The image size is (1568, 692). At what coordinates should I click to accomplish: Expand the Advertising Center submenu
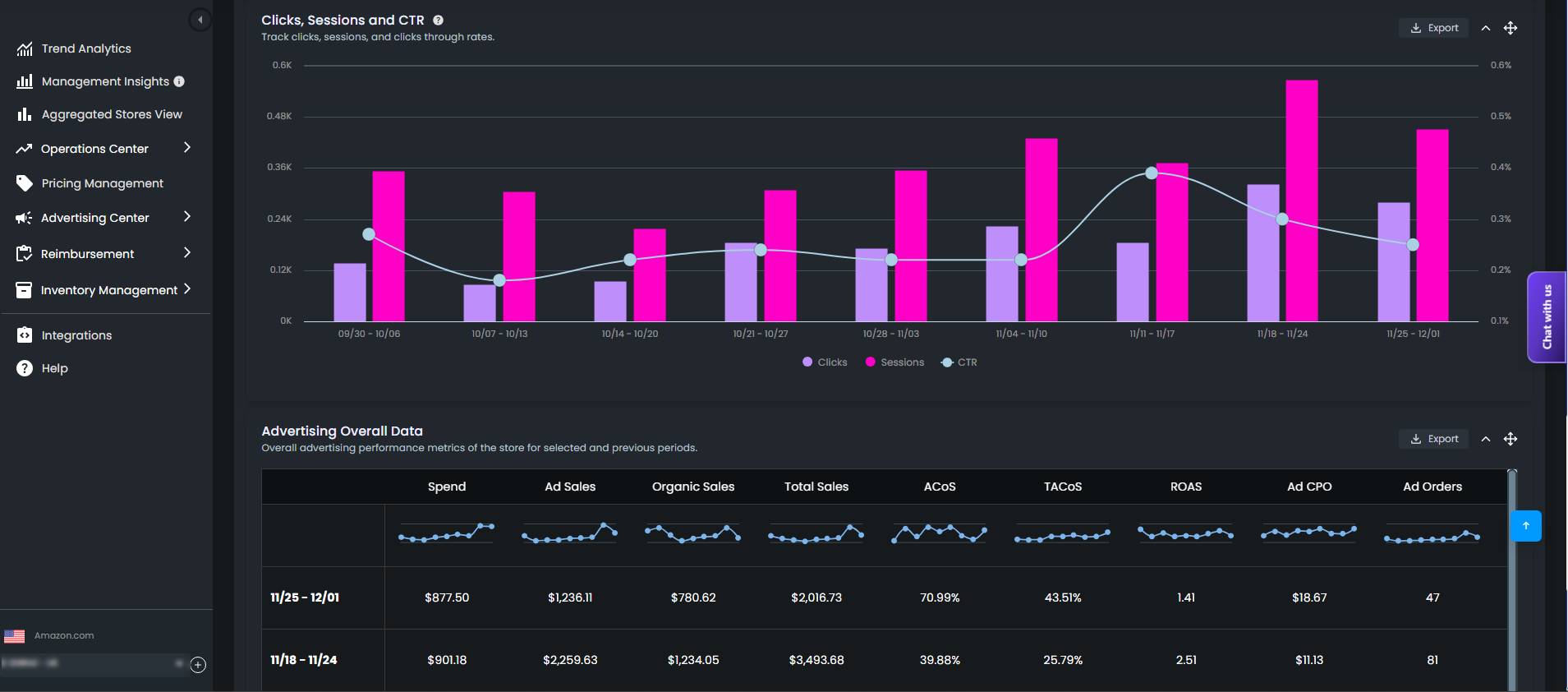[186, 217]
